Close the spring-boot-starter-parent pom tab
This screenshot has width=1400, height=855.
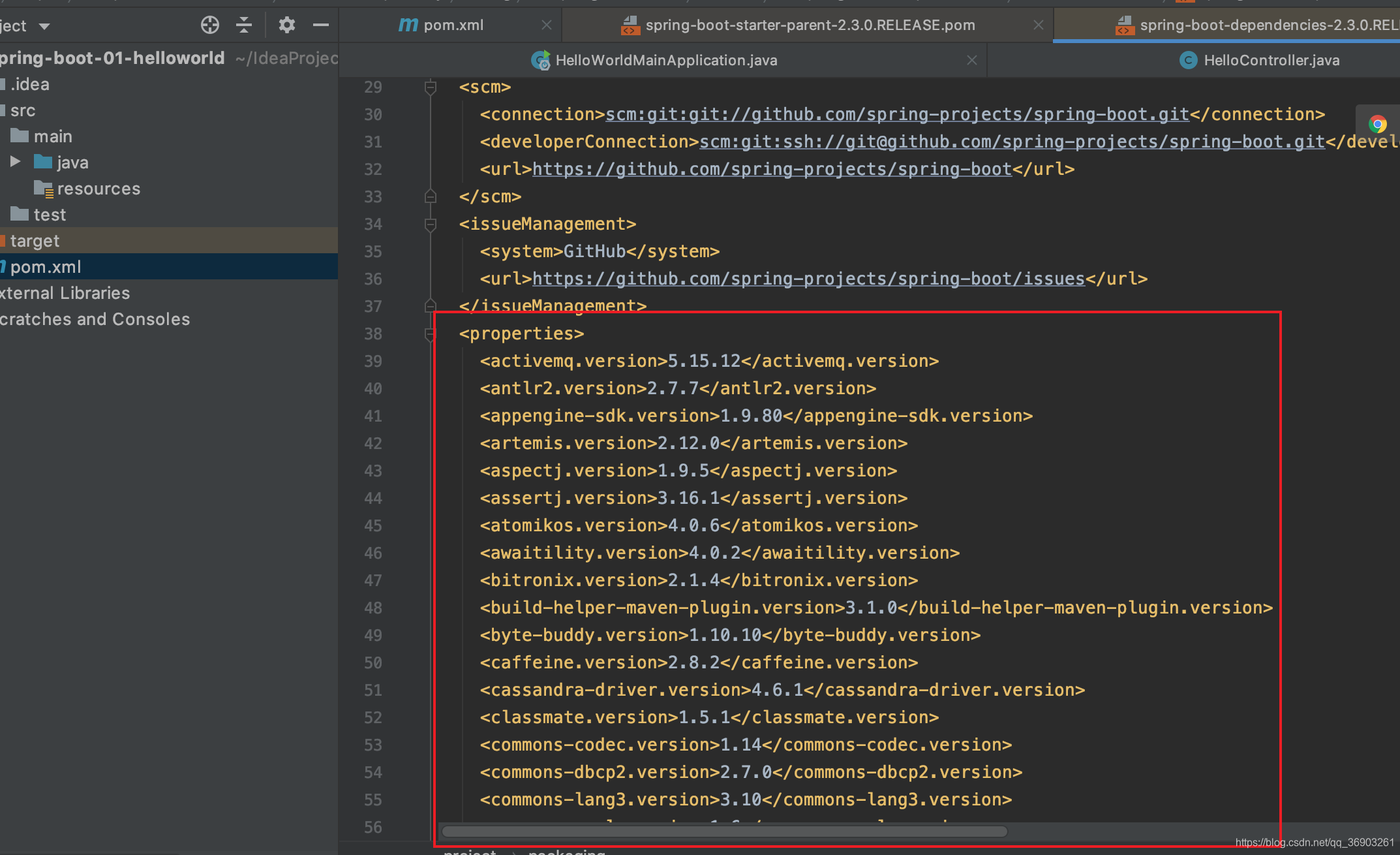[1039, 25]
